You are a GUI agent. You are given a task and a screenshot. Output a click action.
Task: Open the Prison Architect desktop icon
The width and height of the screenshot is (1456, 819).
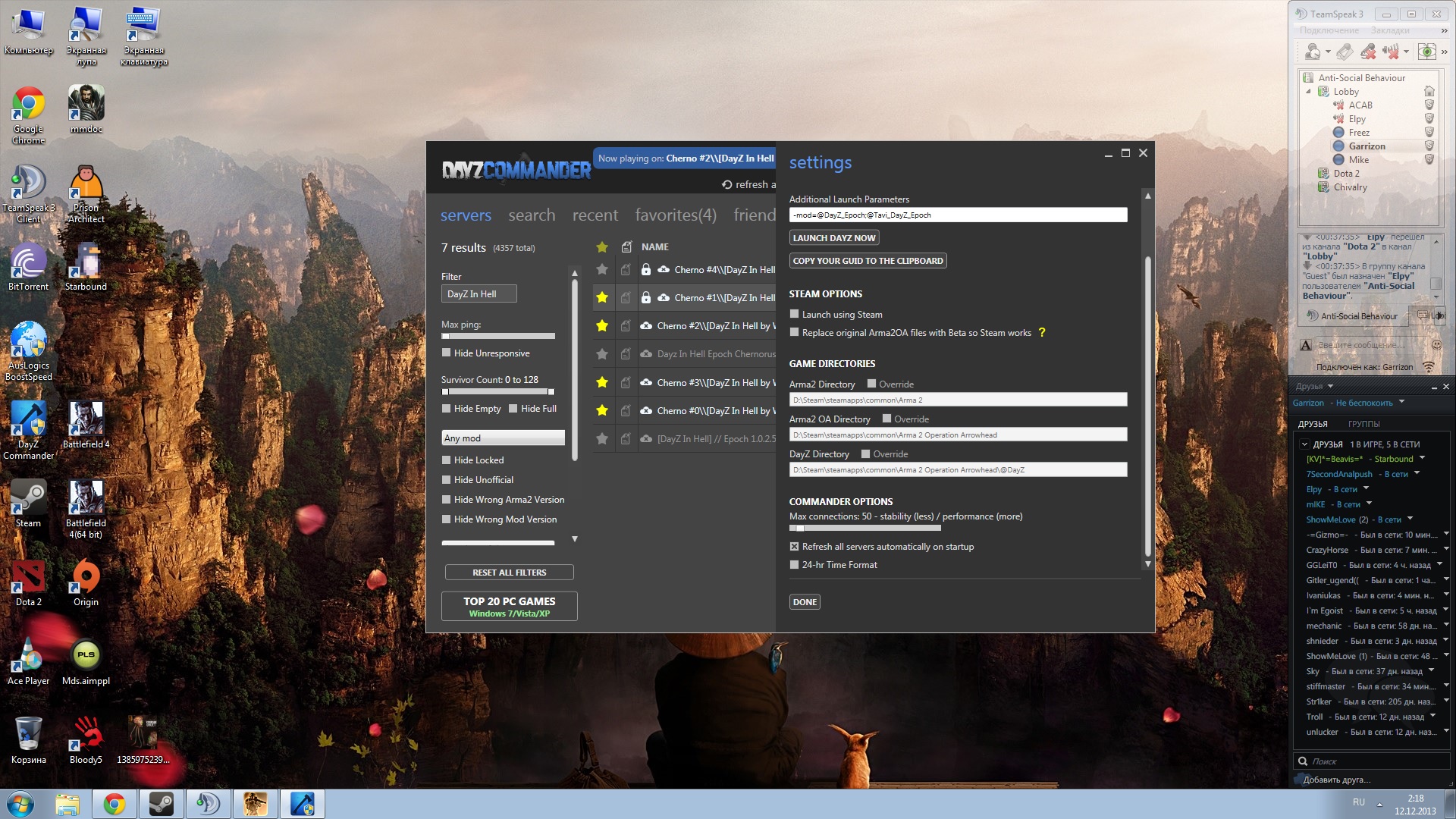(86, 194)
